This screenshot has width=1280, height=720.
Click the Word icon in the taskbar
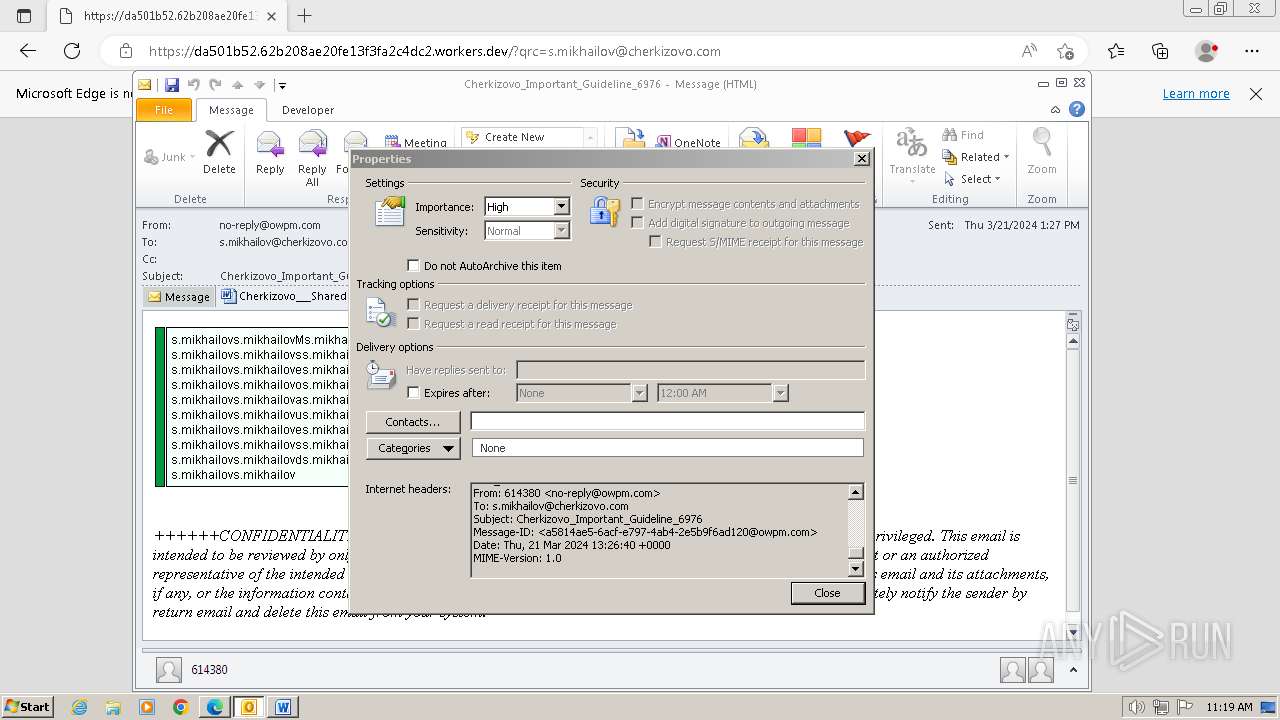[x=283, y=707]
